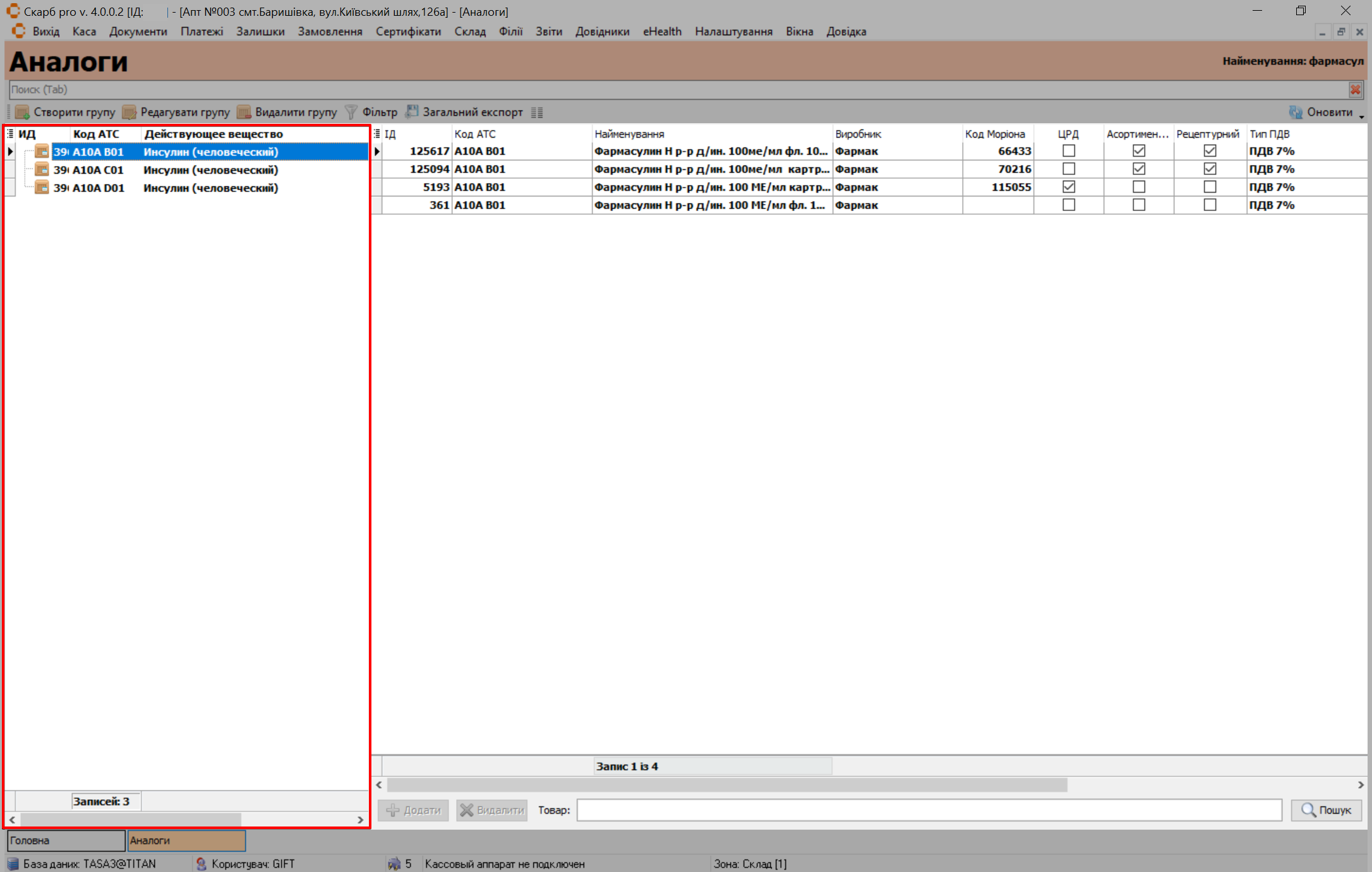Expand tree node A10A B01
The width and height of the screenshot is (1372, 872).
point(11,152)
